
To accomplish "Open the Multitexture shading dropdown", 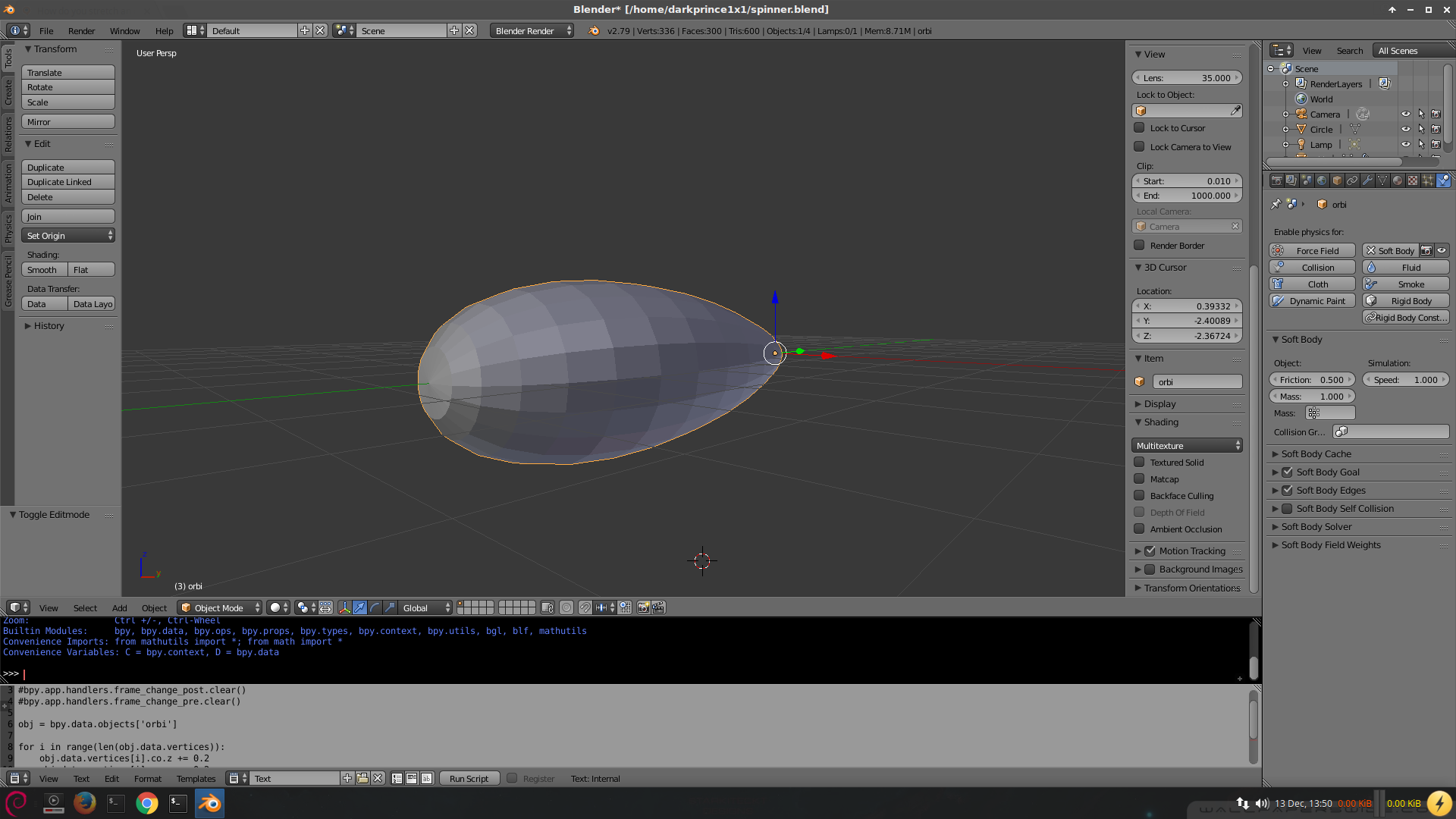I will pos(1187,445).
